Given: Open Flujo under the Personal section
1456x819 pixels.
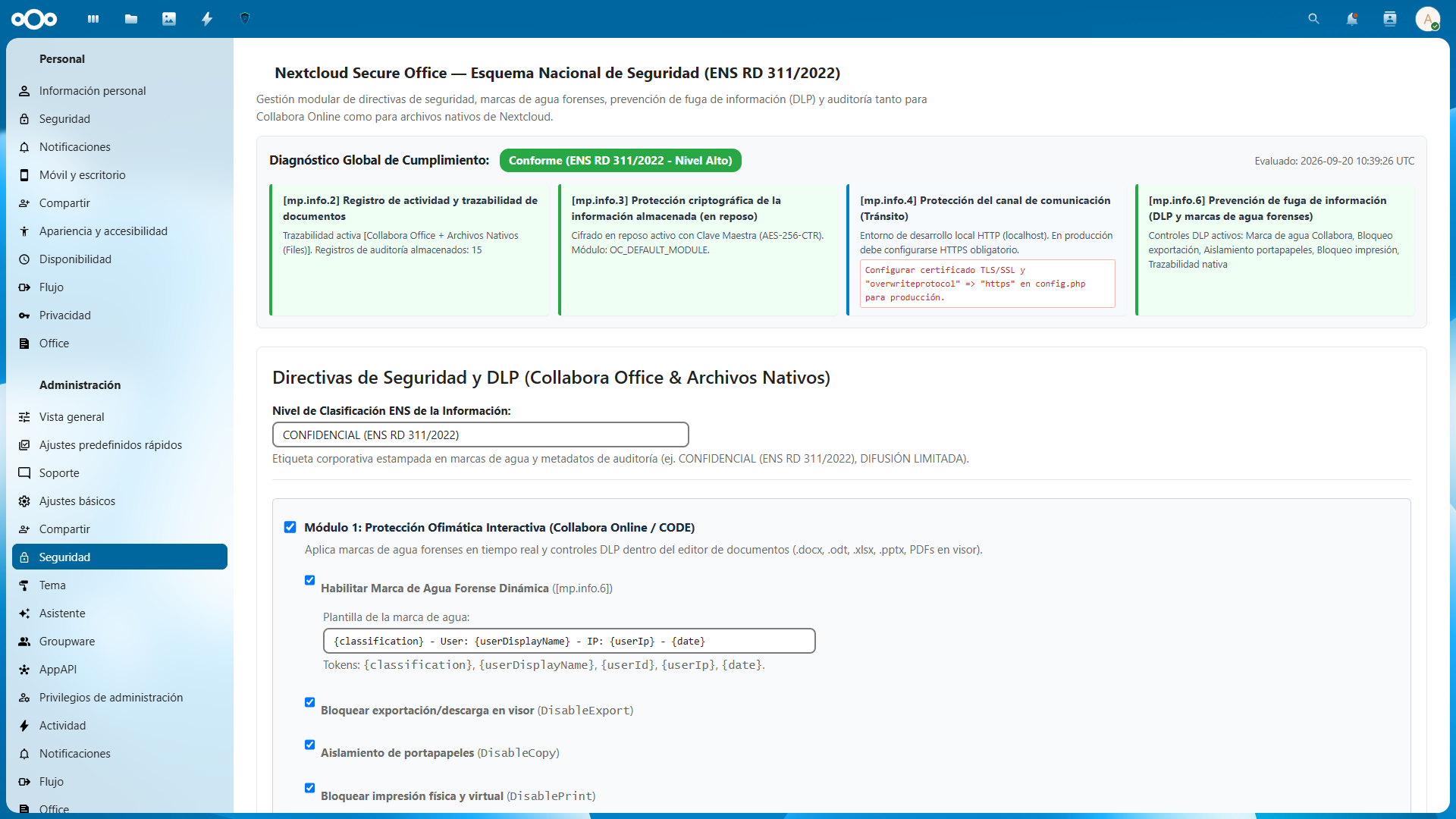Looking at the screenshot, I should tap(120, 287).
